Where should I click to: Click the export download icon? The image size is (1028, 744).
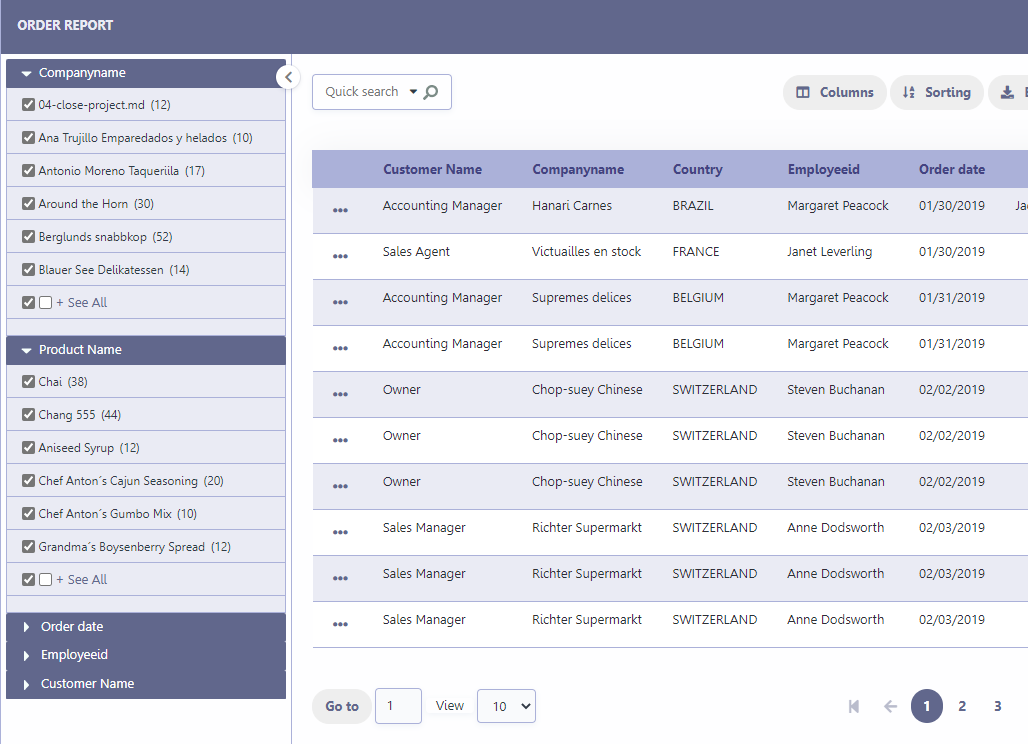pyautogui.click(x=1009, y=92)
